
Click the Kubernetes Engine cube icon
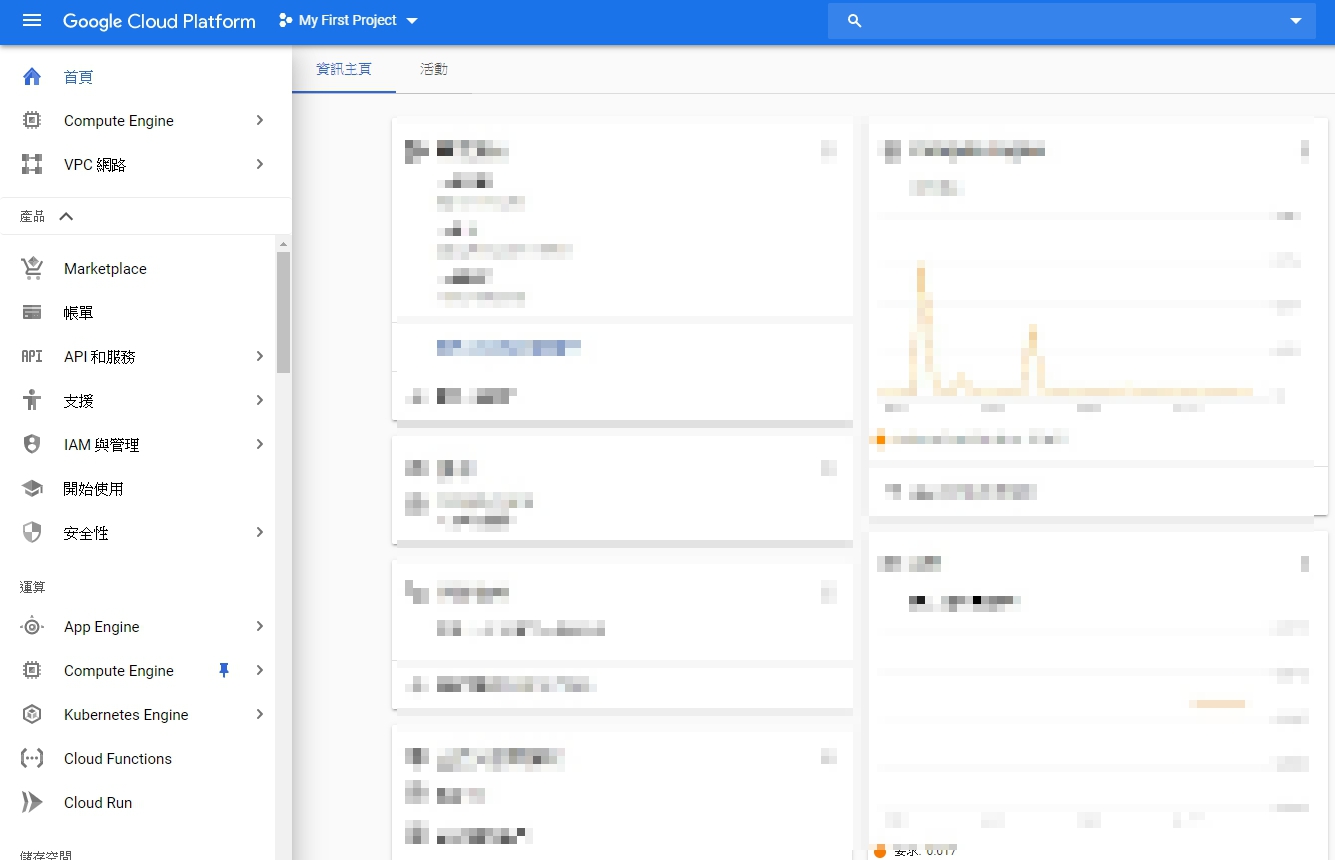click(x=32, y=714)
